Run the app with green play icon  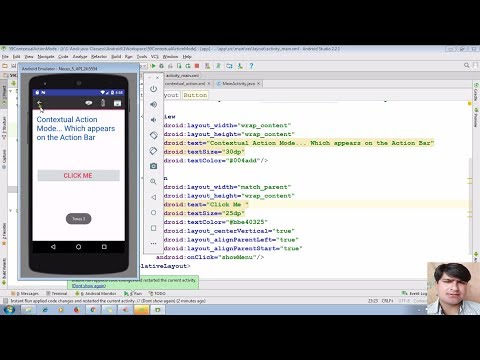[x=153, y=66]
